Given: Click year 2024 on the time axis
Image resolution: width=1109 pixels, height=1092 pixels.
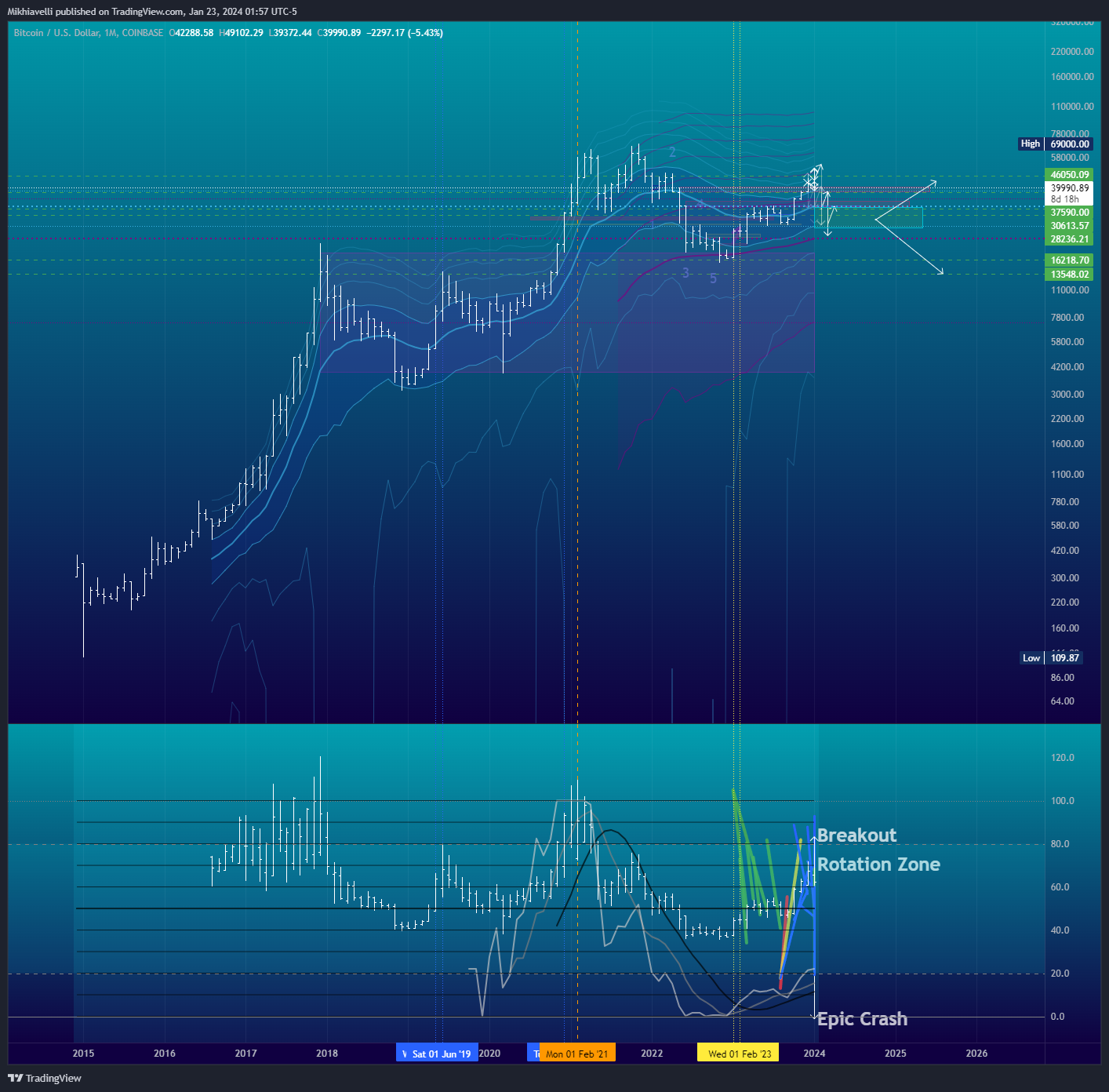Looking at the screenshot, I should [x=814, y=1054].
